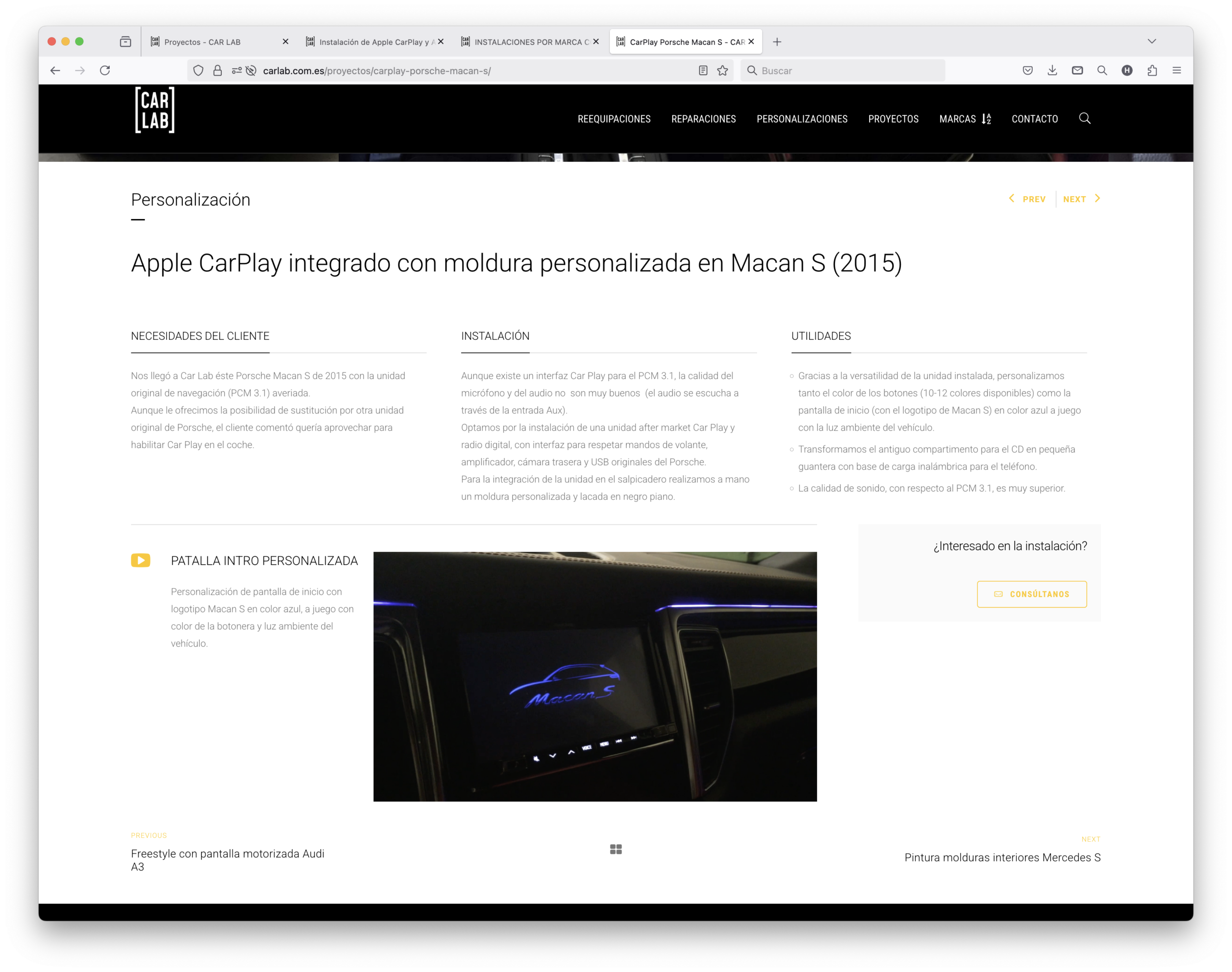The width and height of the screenshot is (1232, 972).
Task: Reload the current page
Action: (105, 71)
